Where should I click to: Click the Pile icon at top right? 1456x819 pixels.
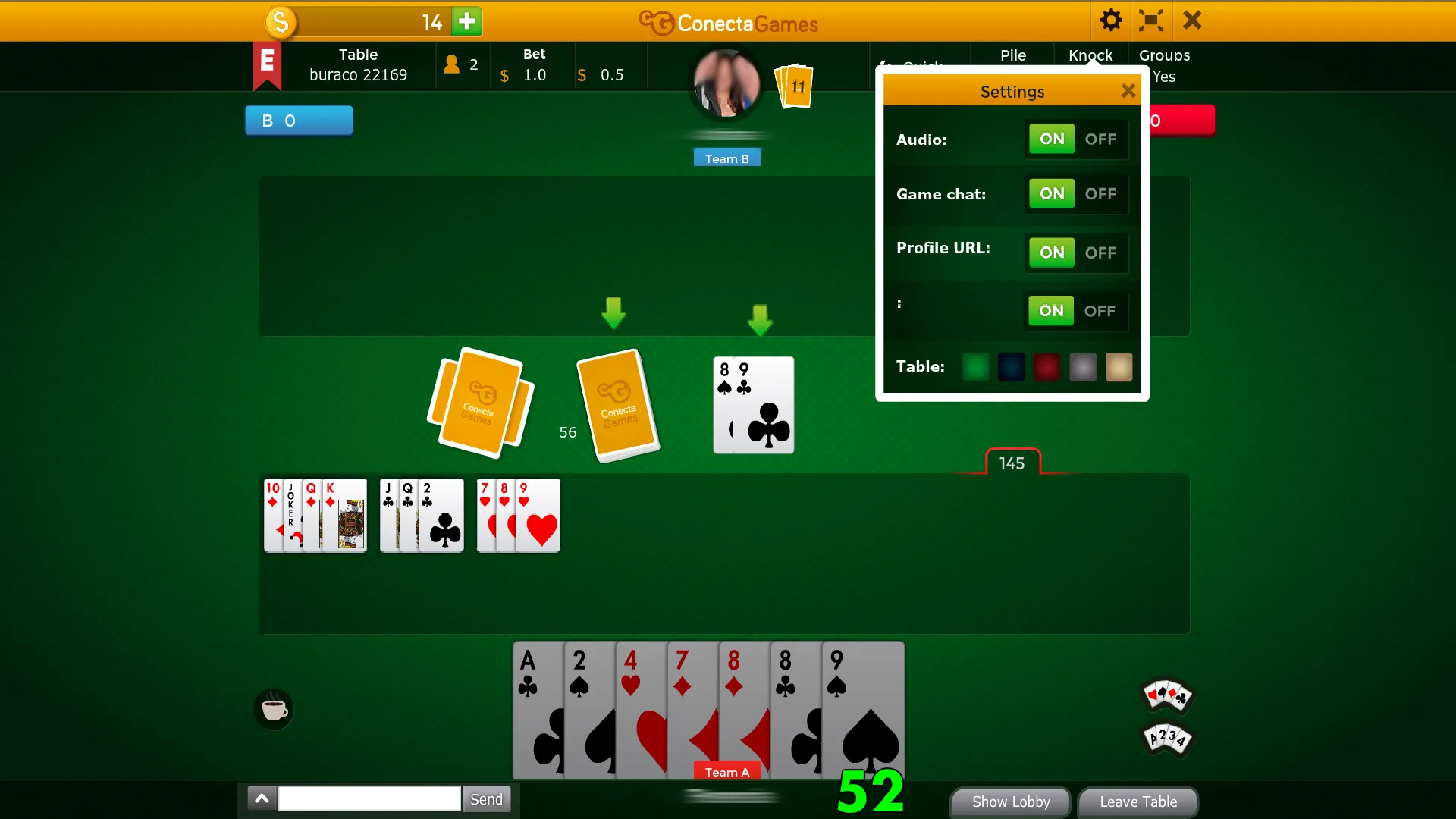[1013, 55]
